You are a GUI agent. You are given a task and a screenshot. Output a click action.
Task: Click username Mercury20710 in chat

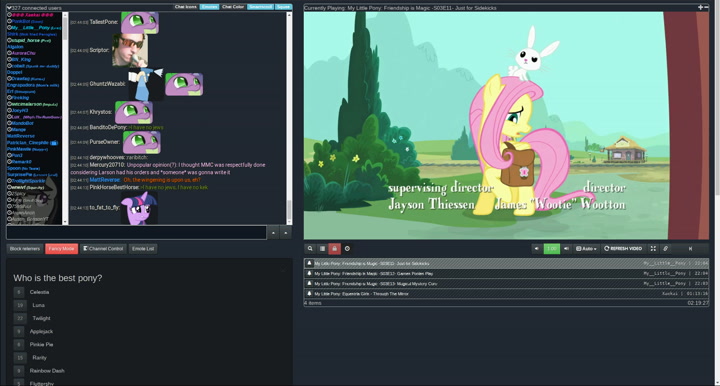[107, 165]
